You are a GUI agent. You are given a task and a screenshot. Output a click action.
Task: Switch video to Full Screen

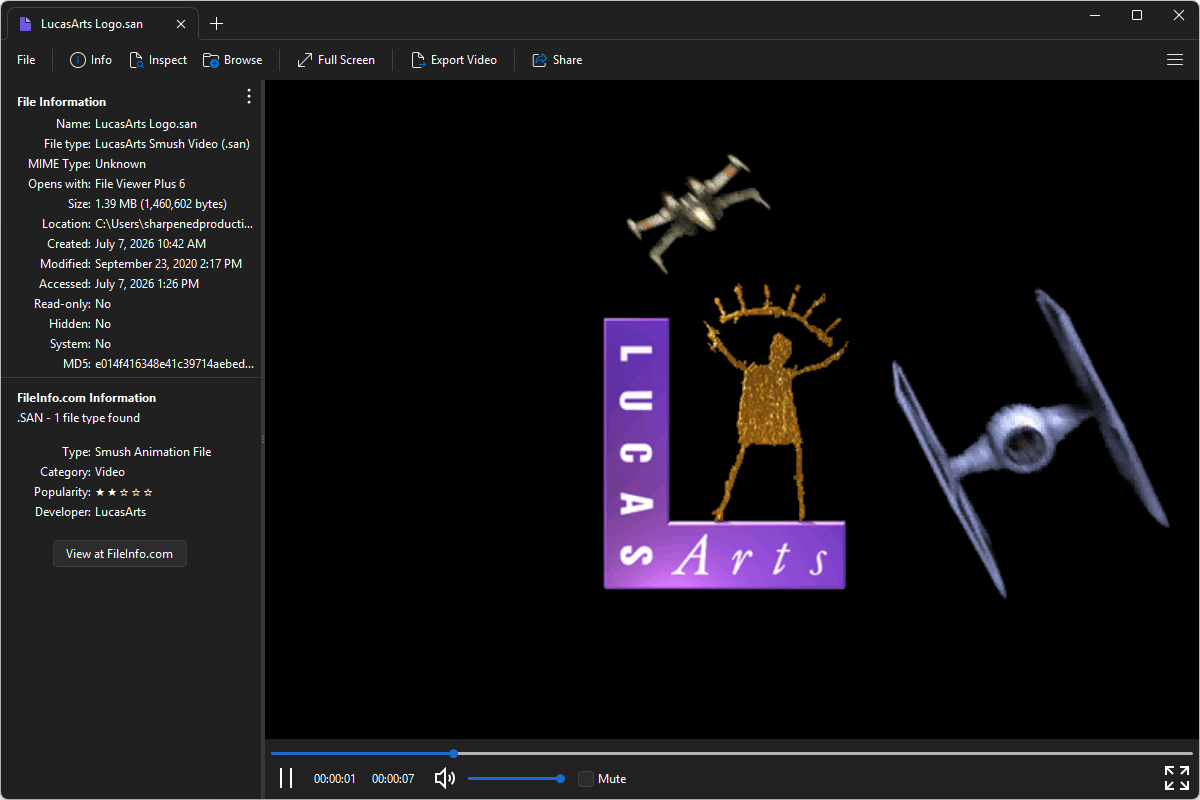tap(336, 60)
